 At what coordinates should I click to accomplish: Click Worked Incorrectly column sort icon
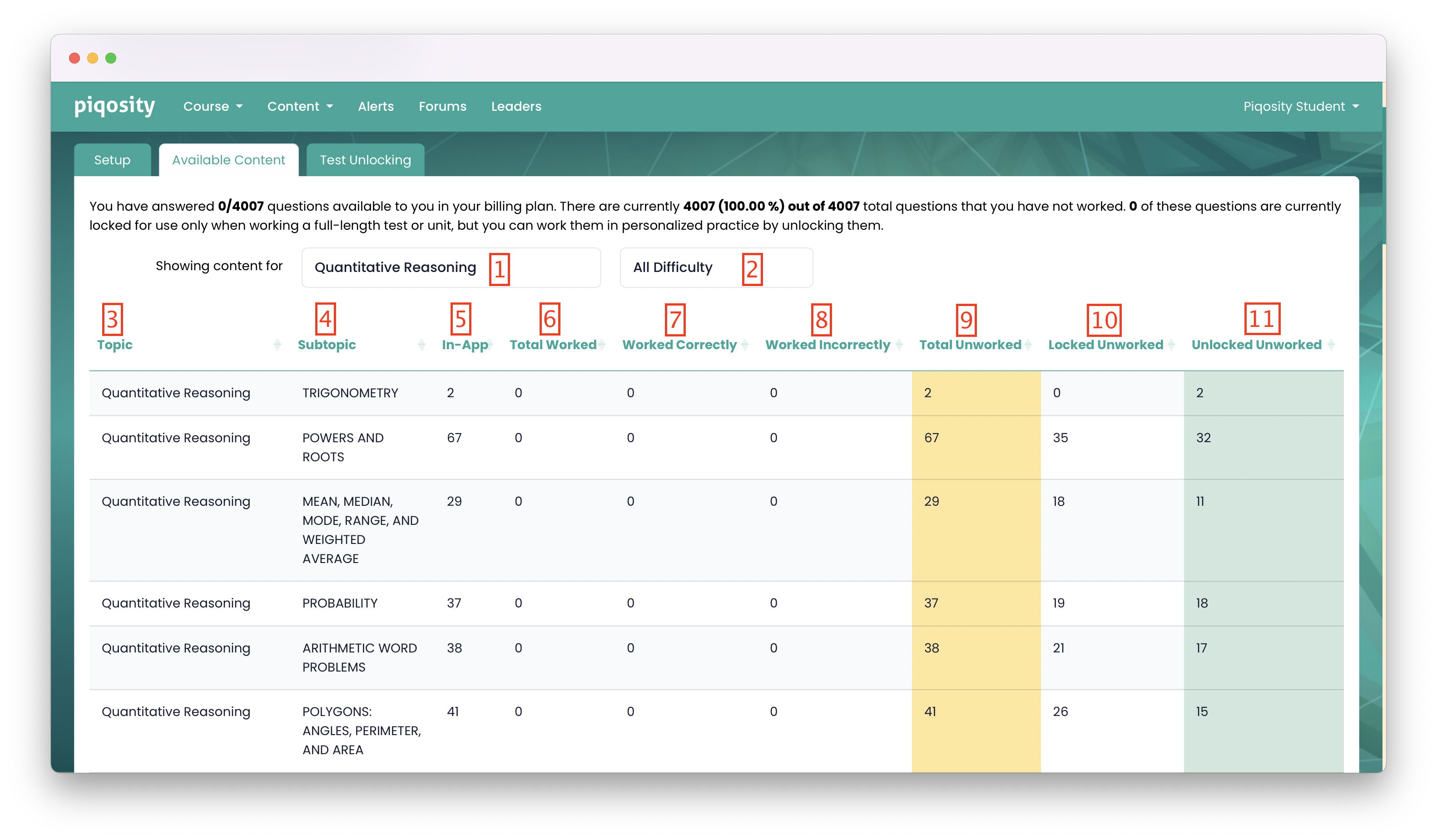[x=899, y=345]
